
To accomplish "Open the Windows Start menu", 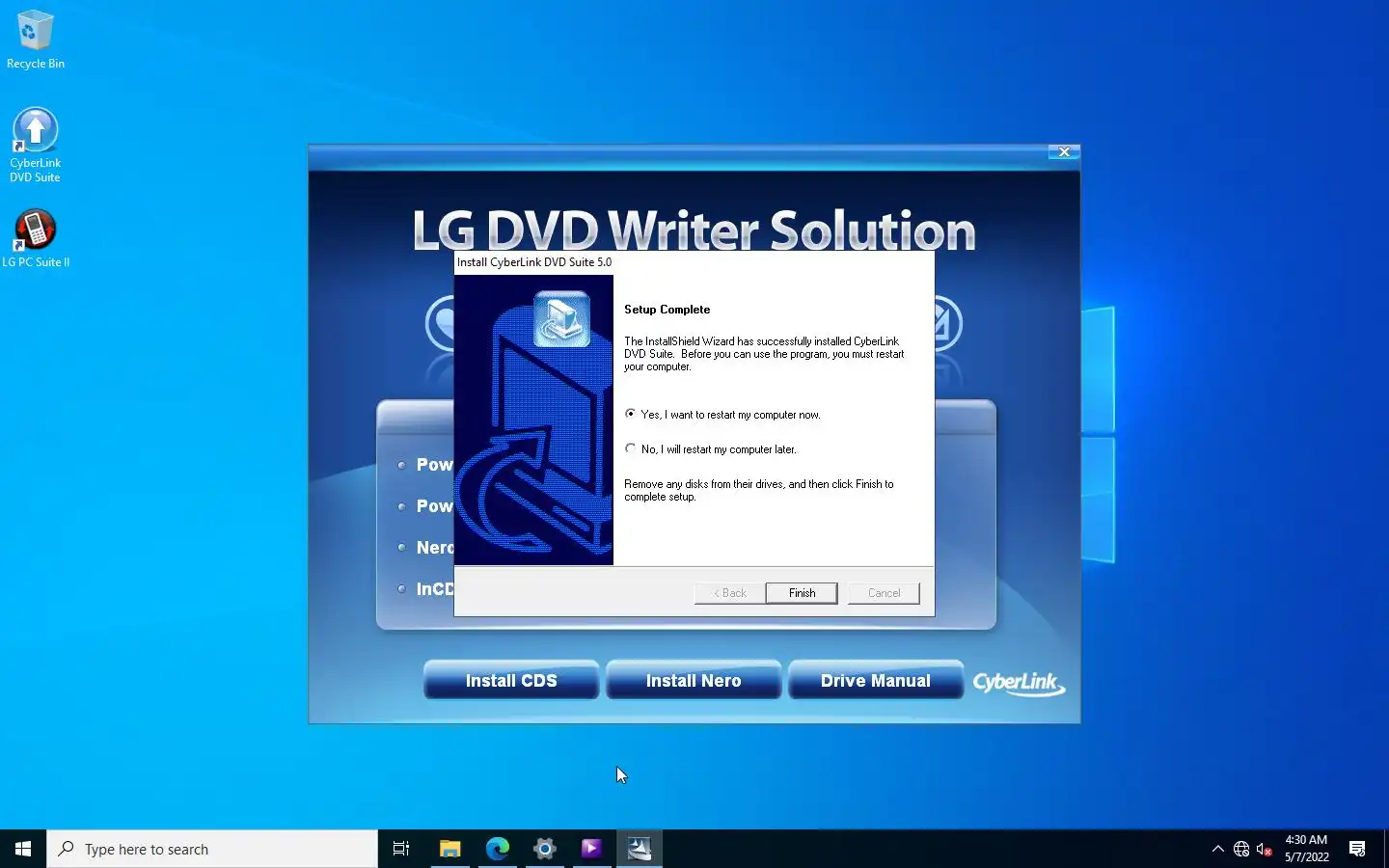I will pyautogui.click(x=23, y=849).
